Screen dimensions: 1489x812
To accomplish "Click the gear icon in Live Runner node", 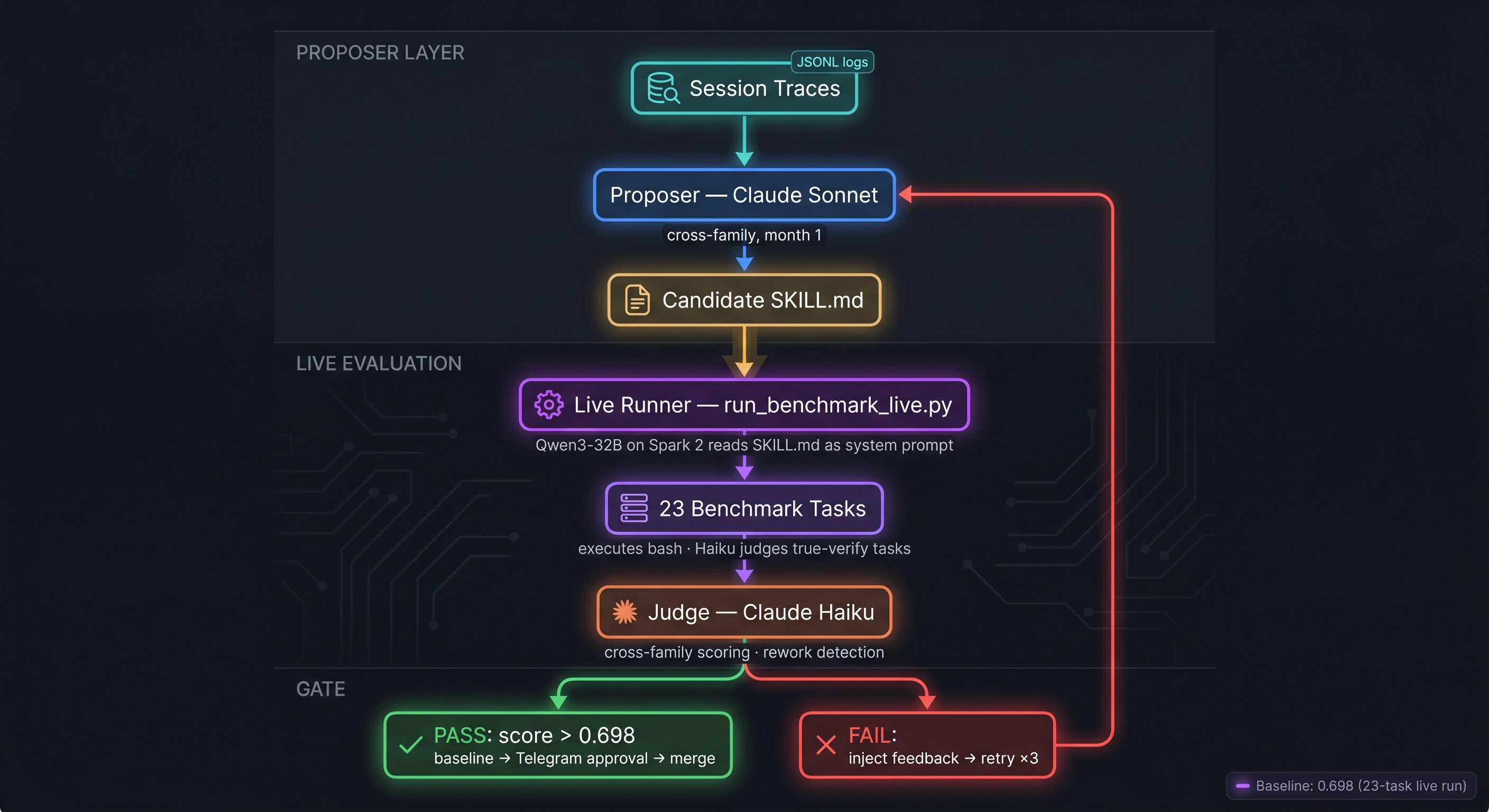I will pos(548,404).
